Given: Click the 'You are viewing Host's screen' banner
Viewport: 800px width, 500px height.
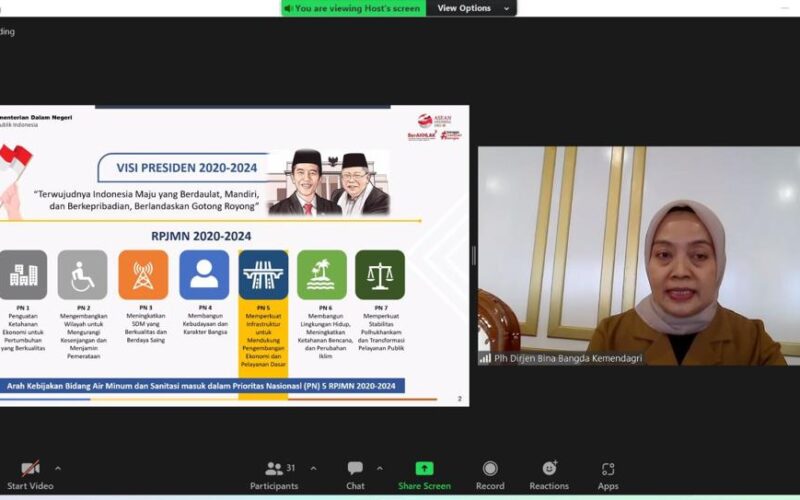Looking at the screenshot, I should (354, 8).
